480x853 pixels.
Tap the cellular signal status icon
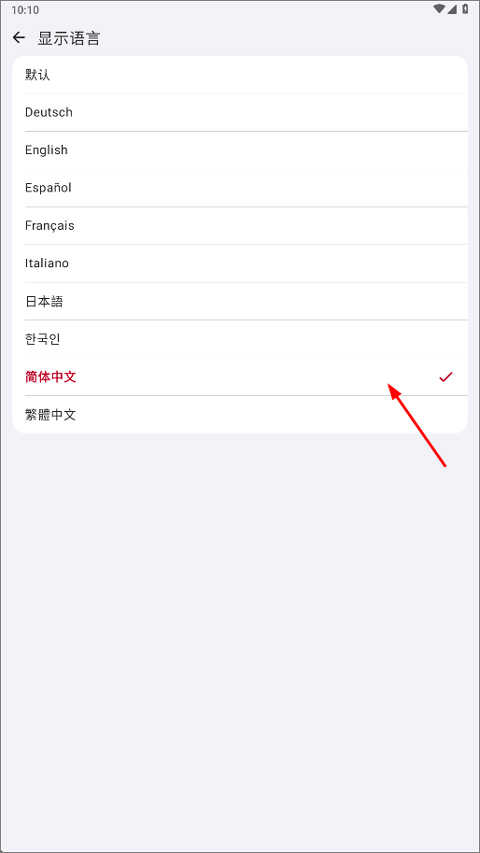[452, 9]
